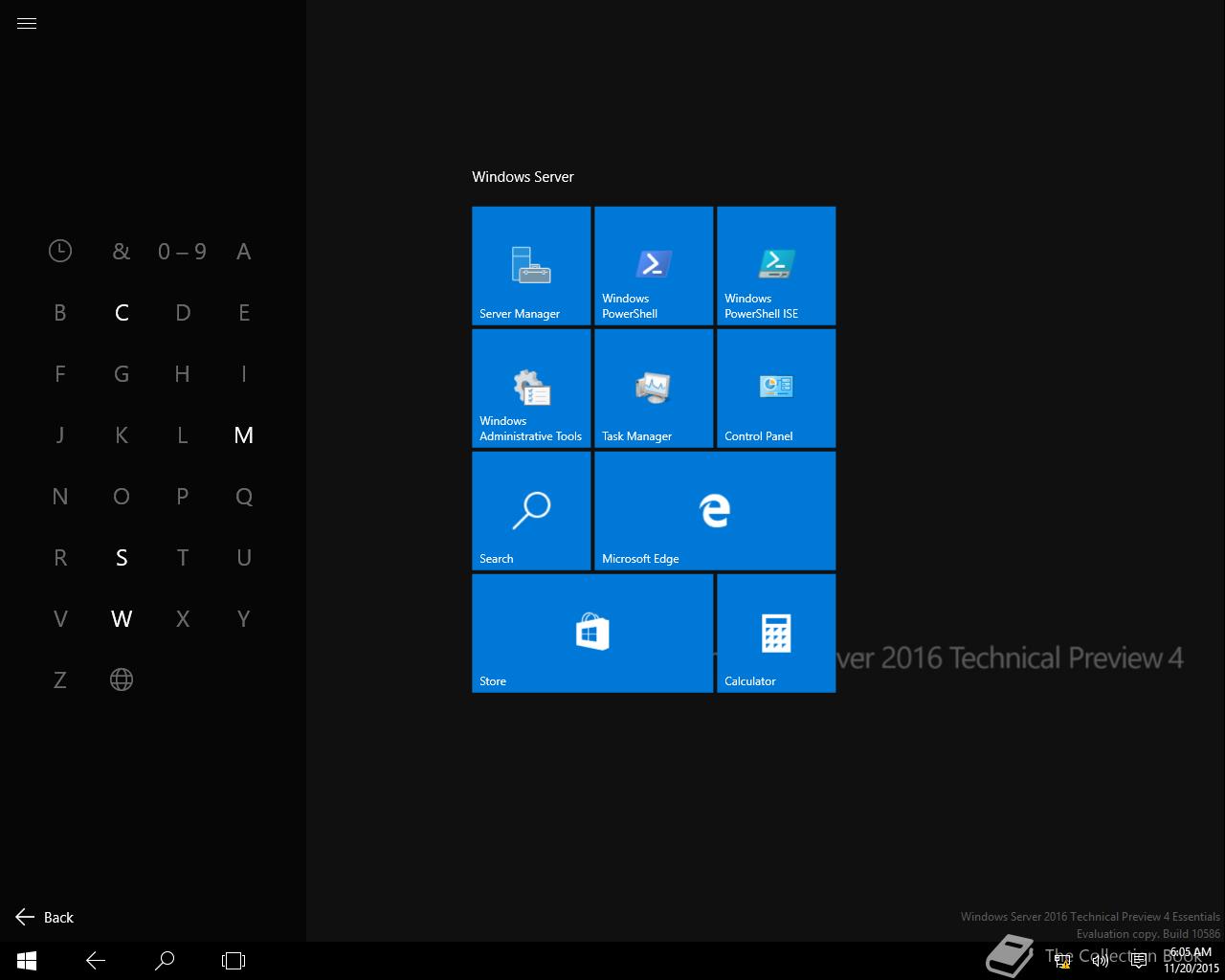Viewport: 1225px width, 980px height.
Task: Jump to recently added clock icon
Action: [60, 251]
